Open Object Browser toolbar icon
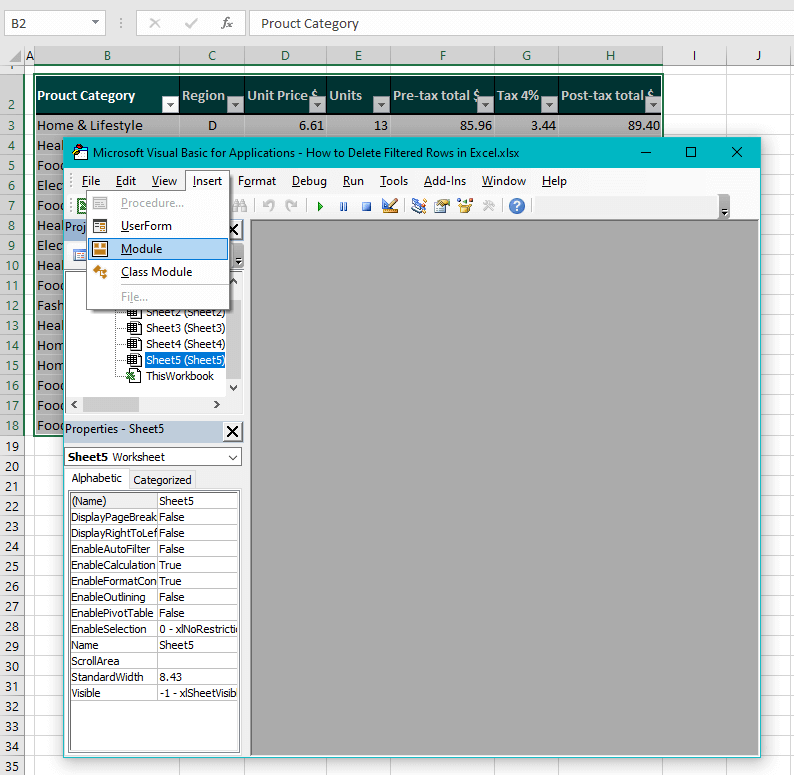This screenshot has width=794, height=775. pyautogui.click(x=465, y=206)
